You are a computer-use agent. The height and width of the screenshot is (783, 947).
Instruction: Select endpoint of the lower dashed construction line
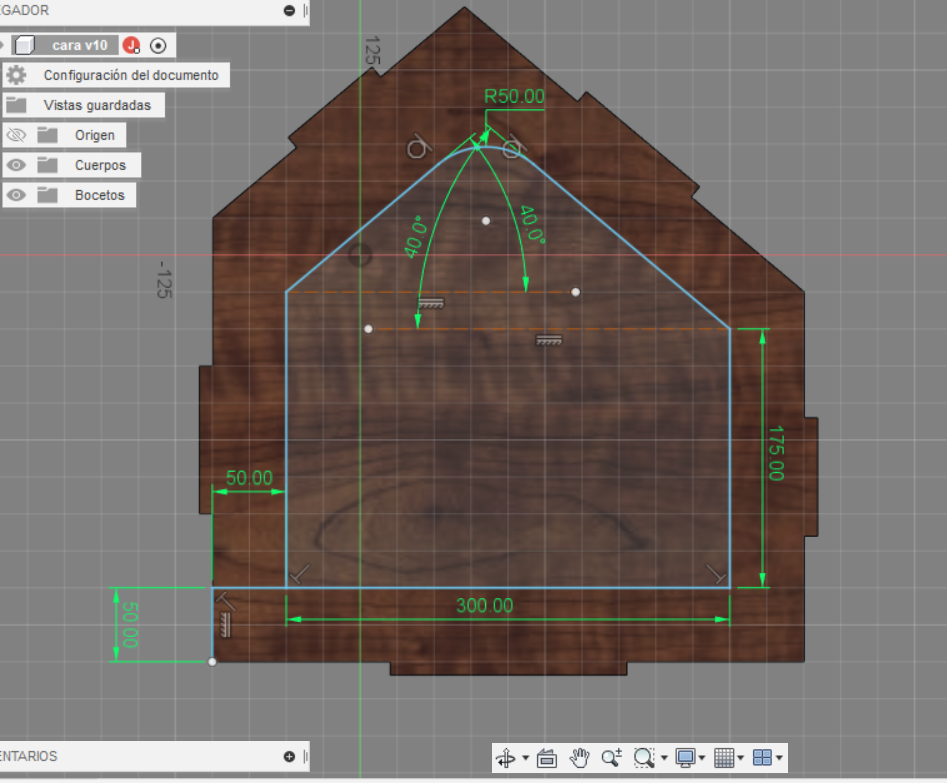tap(368, 329)
